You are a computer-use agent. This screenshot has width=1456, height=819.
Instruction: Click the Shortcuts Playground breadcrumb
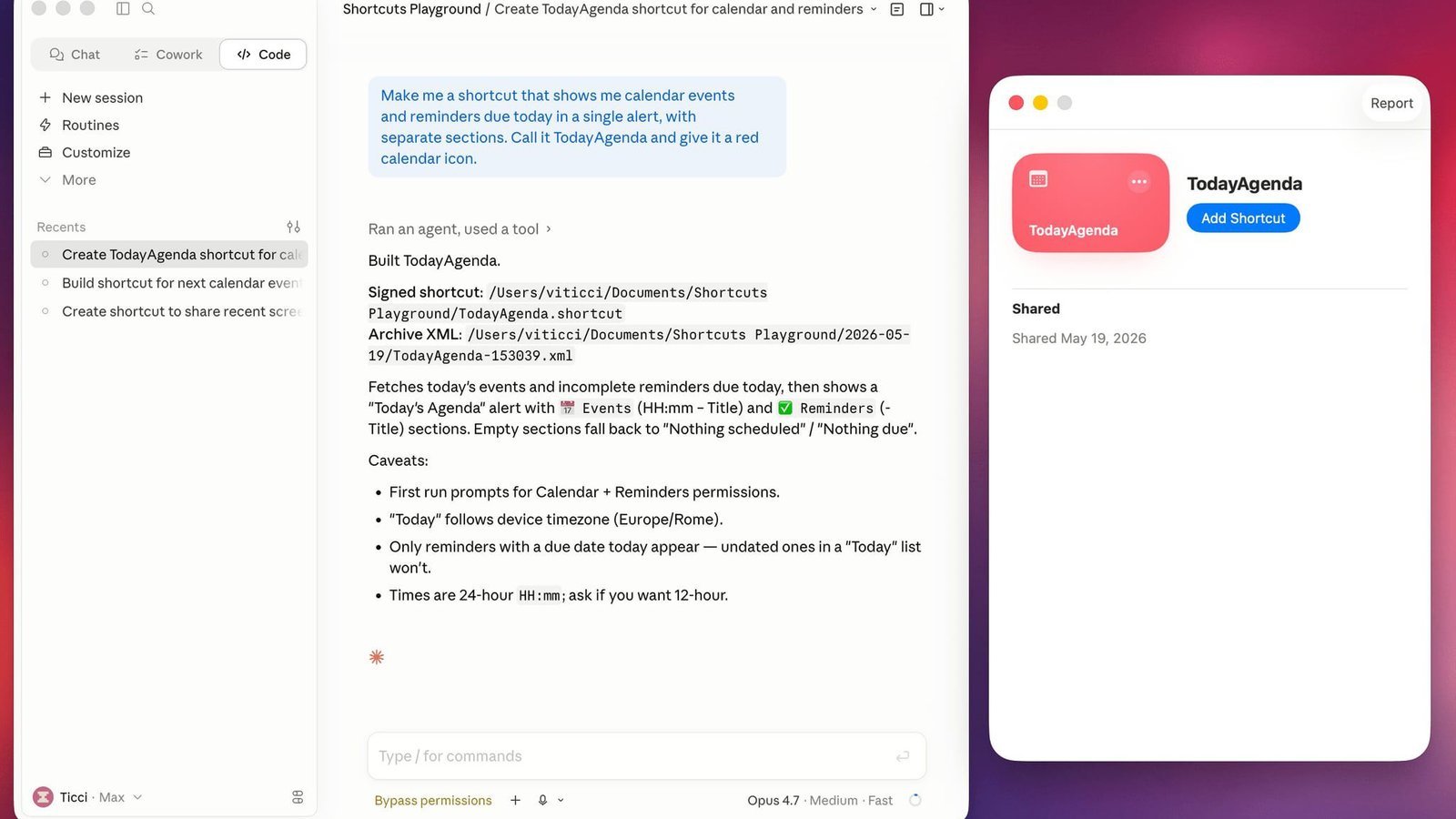pos(411,9)
